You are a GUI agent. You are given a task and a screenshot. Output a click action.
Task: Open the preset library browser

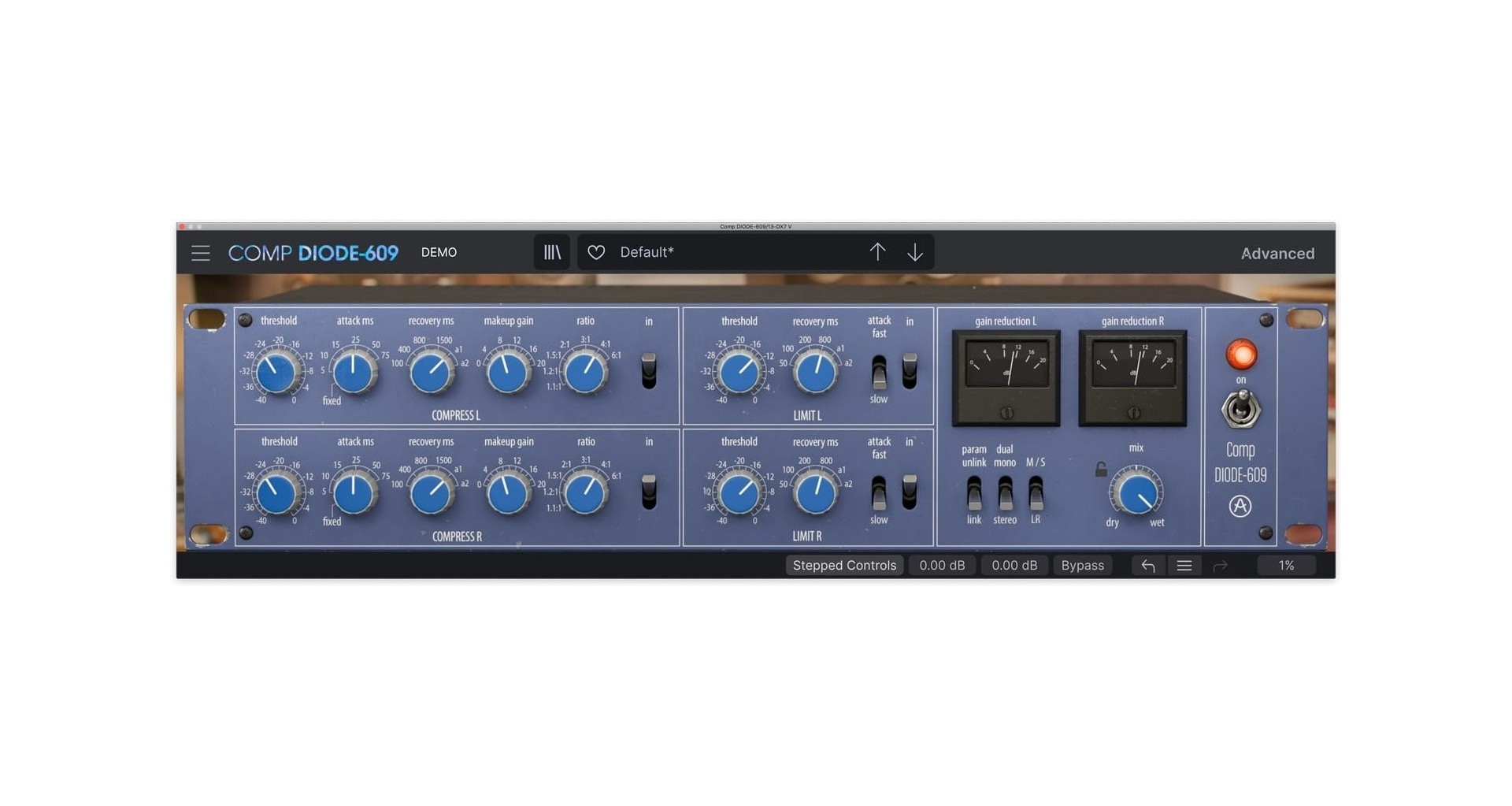click(x=552, y=252)
